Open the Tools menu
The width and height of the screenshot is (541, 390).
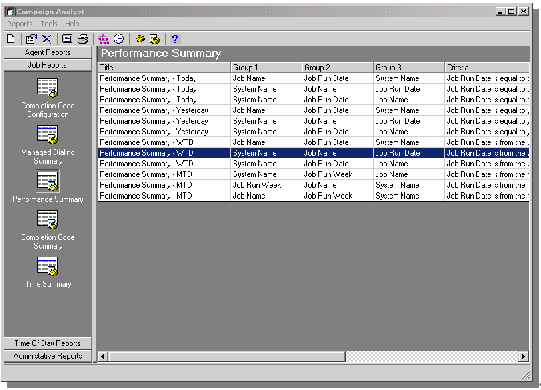49,24
